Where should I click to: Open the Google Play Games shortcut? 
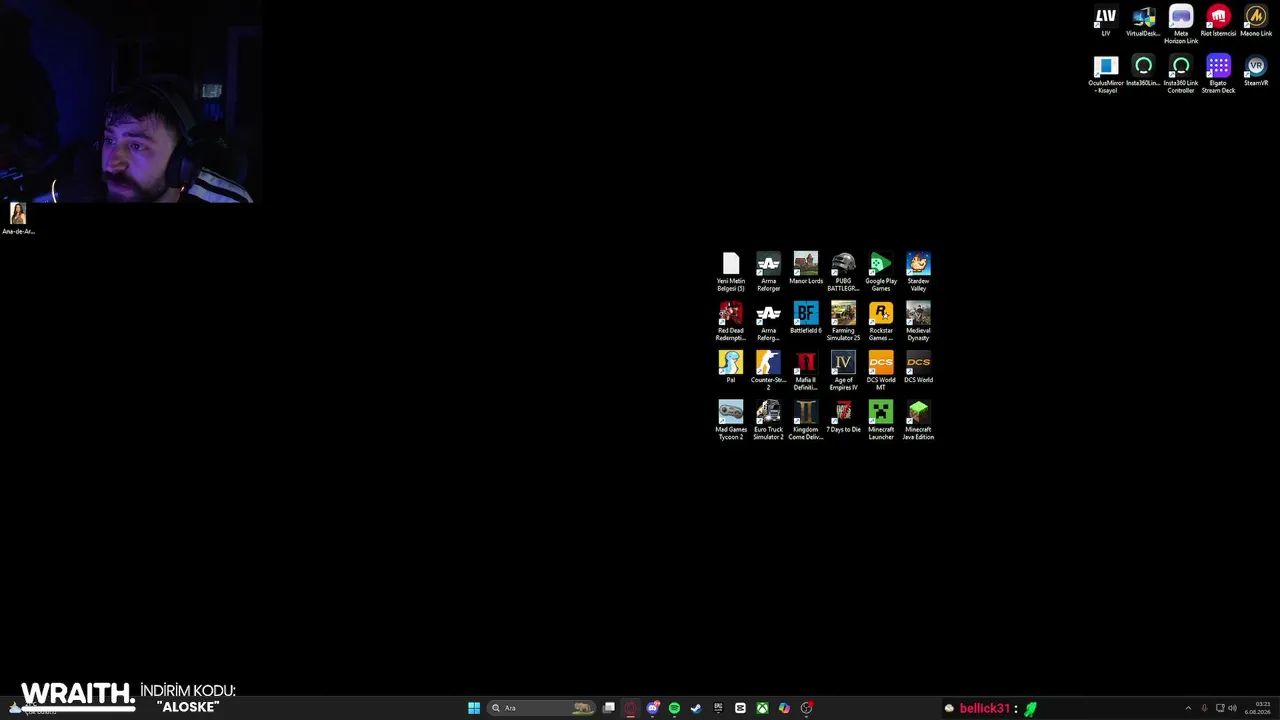(881, 272)
